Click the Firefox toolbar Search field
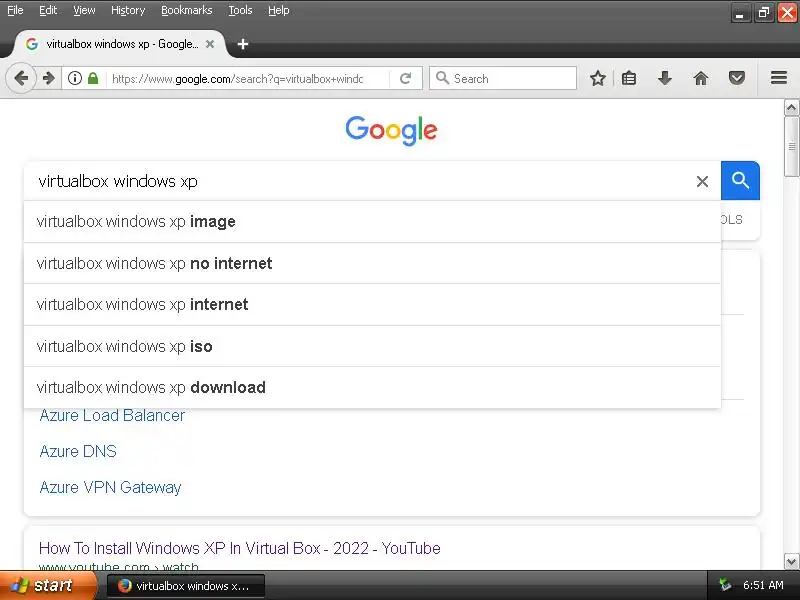This screenshot has width=800, height=600. pos(503,78)
